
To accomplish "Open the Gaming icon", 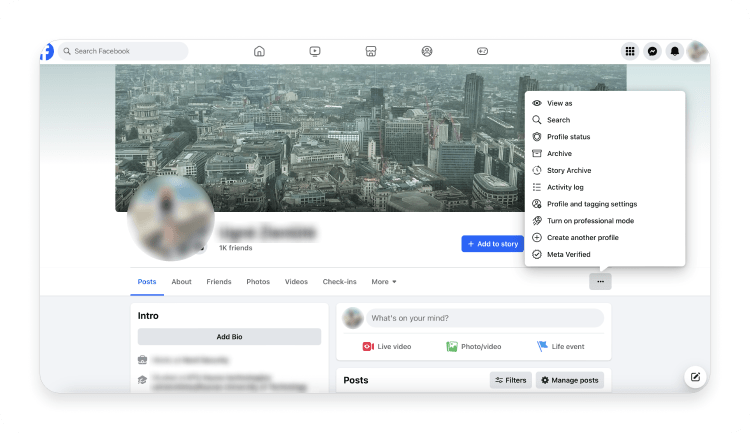I will click(x=482, y=51).
